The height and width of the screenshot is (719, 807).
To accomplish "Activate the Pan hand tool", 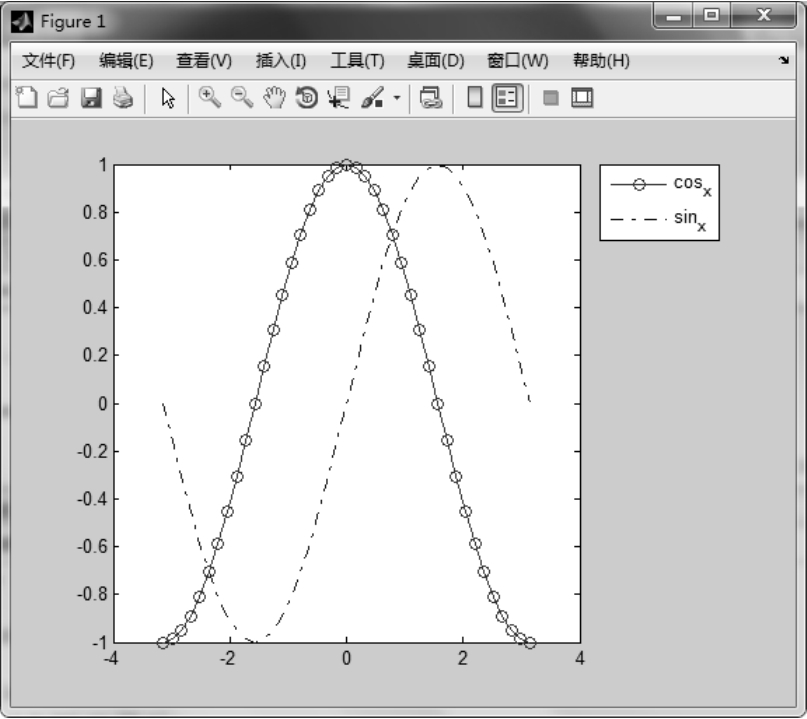I will (x=274, y=98).
